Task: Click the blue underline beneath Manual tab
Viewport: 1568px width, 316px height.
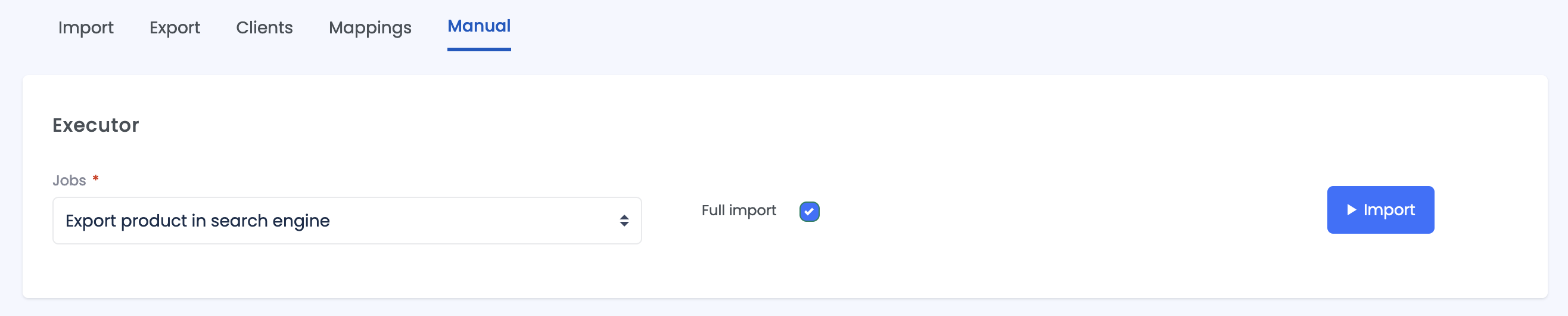Action: click(479, 49)
